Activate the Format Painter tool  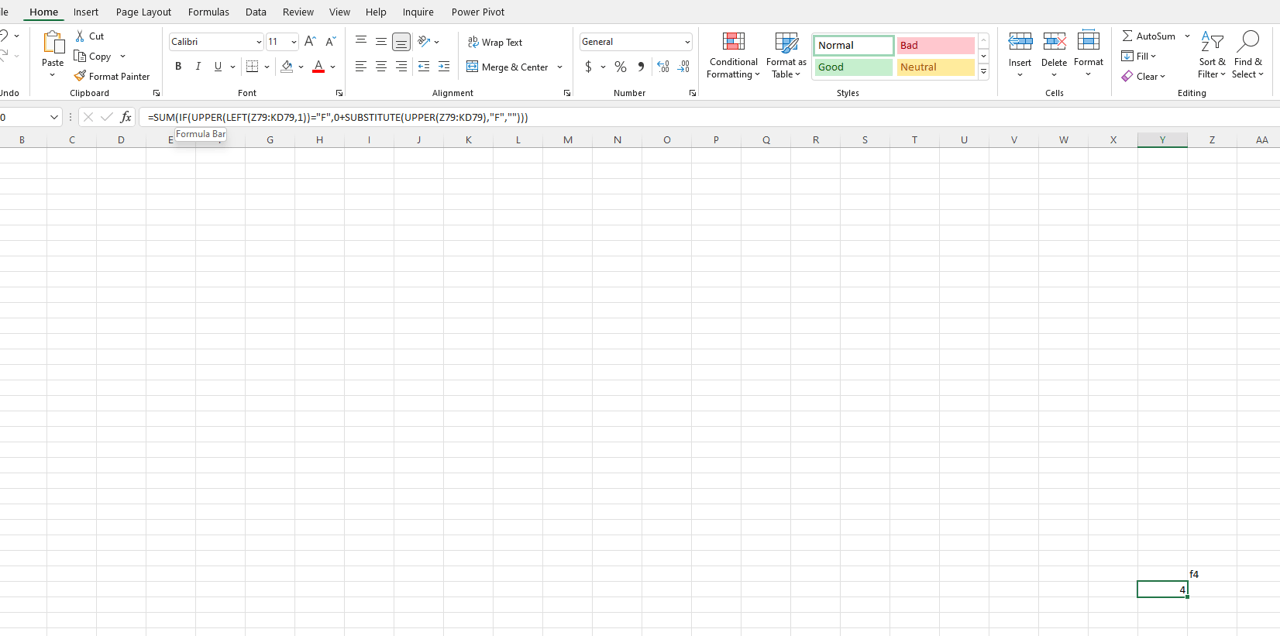(x=112, y=76)
